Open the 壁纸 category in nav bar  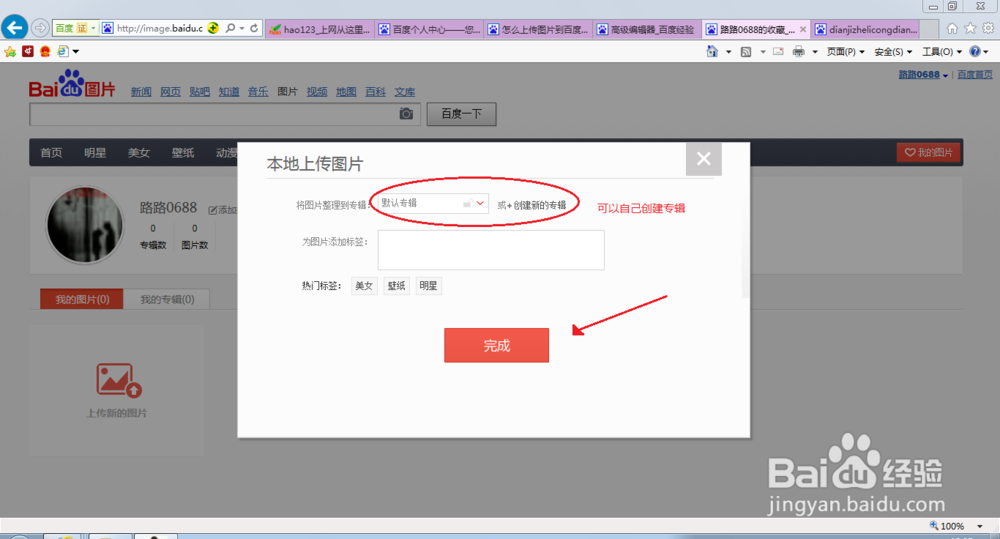click(x=182, y=153)
